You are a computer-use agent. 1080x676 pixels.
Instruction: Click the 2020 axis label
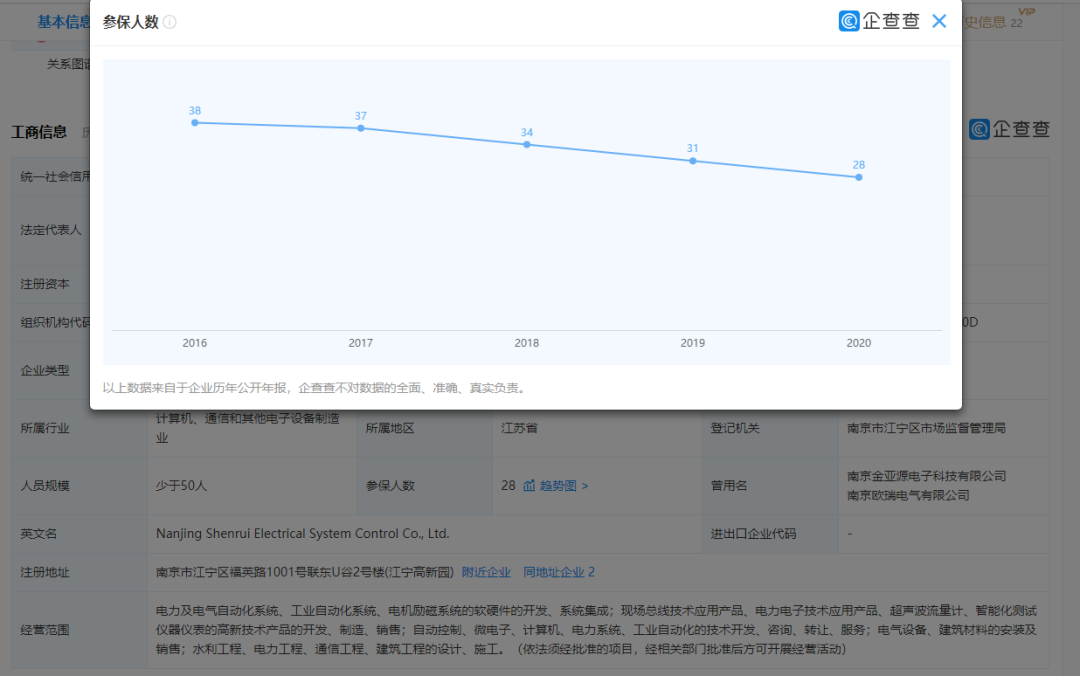pos(859,343)
